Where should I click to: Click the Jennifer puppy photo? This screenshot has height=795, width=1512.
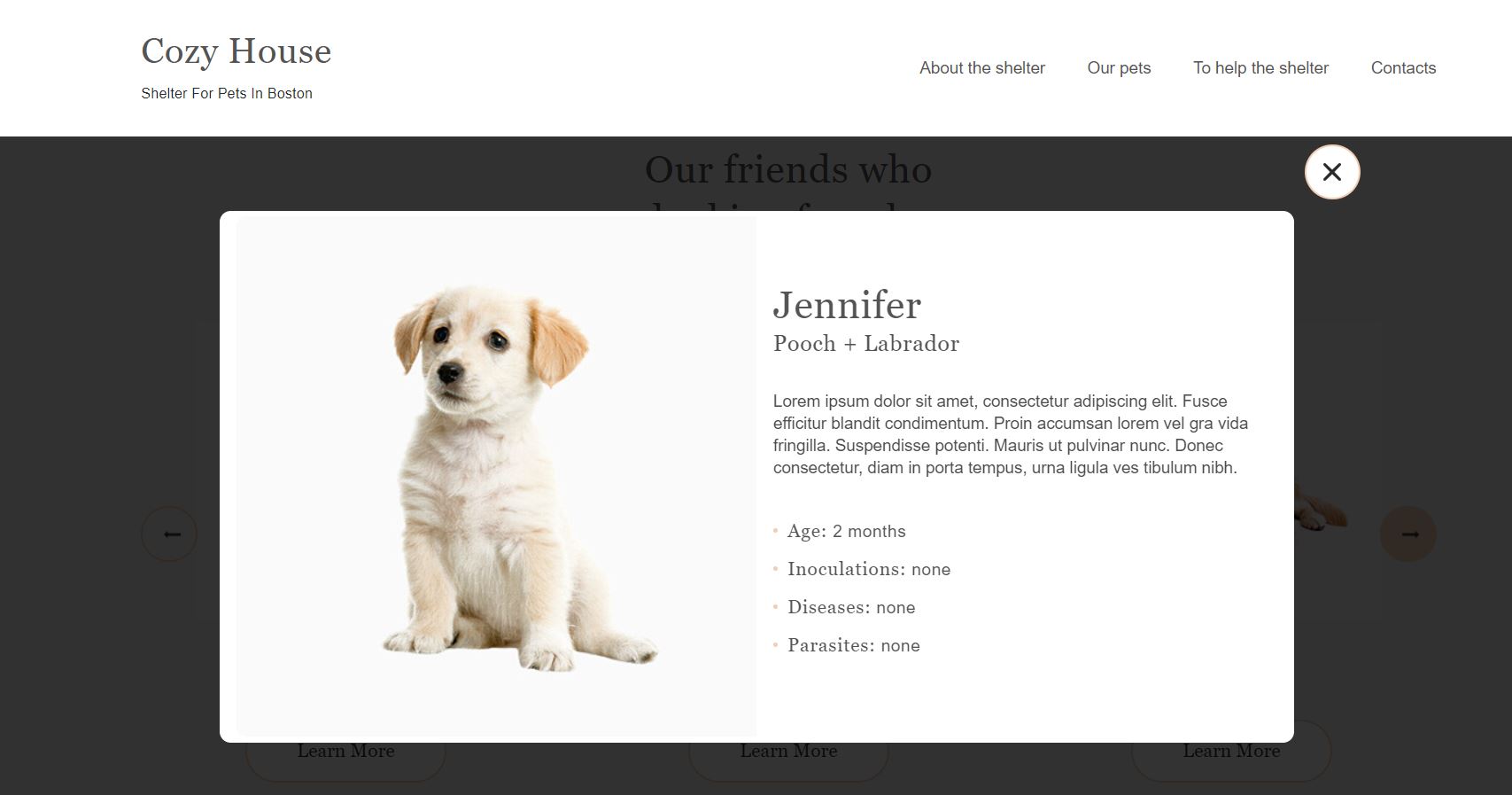pyautogui.click(x=497, y=476)
